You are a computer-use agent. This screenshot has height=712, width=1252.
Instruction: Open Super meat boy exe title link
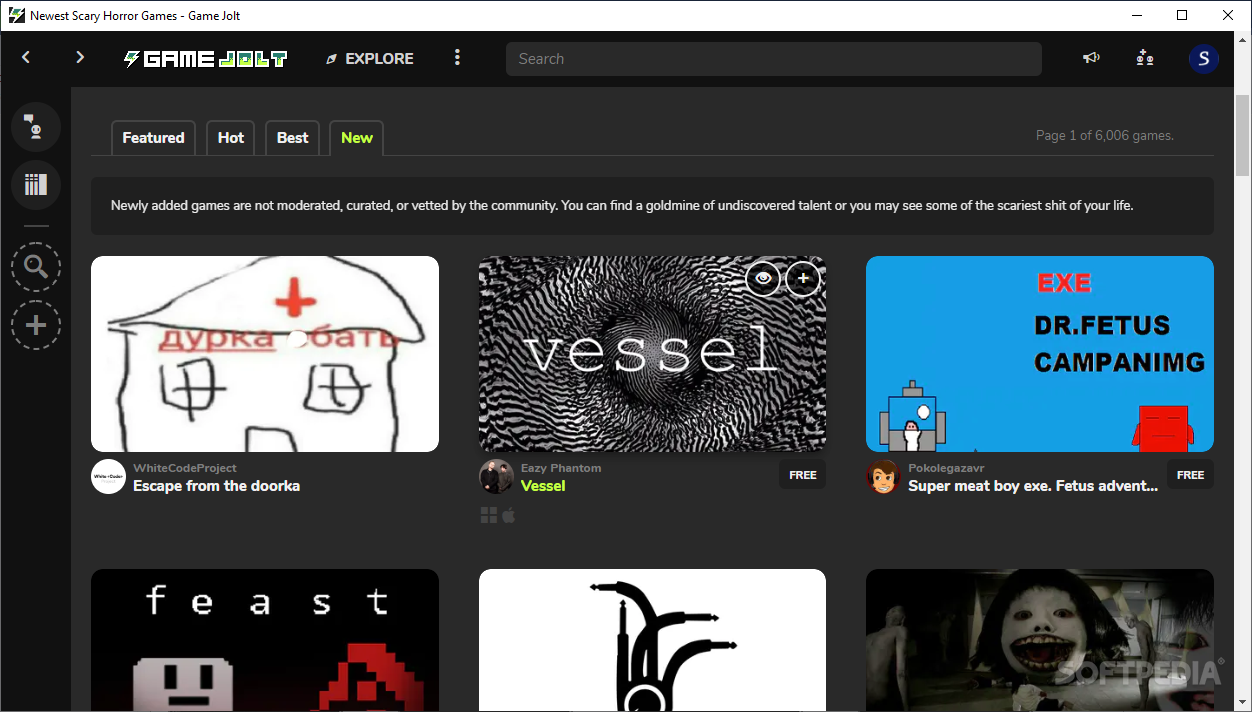coord(1033,486)
